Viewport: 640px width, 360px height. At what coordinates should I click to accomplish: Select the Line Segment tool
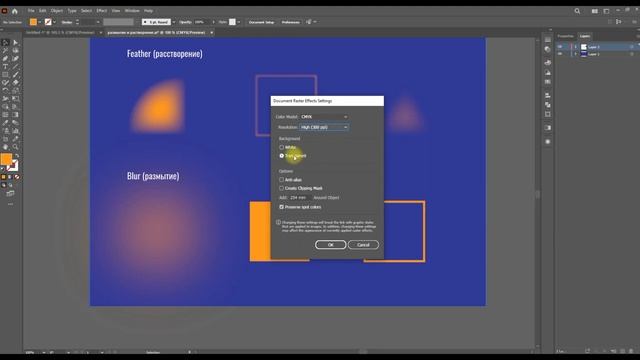coord(16,67)
